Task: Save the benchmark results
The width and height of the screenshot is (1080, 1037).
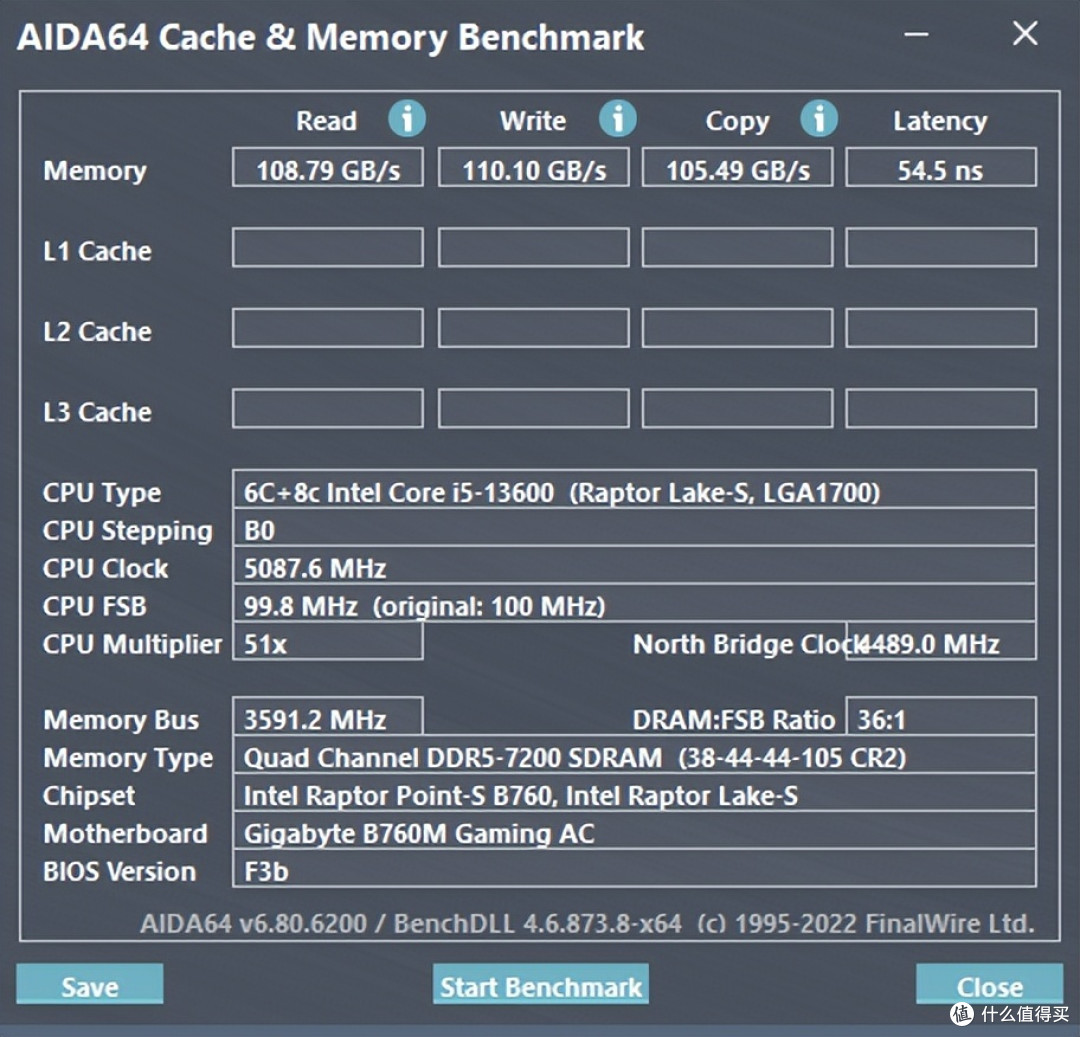Action: (x=89, y=985)
